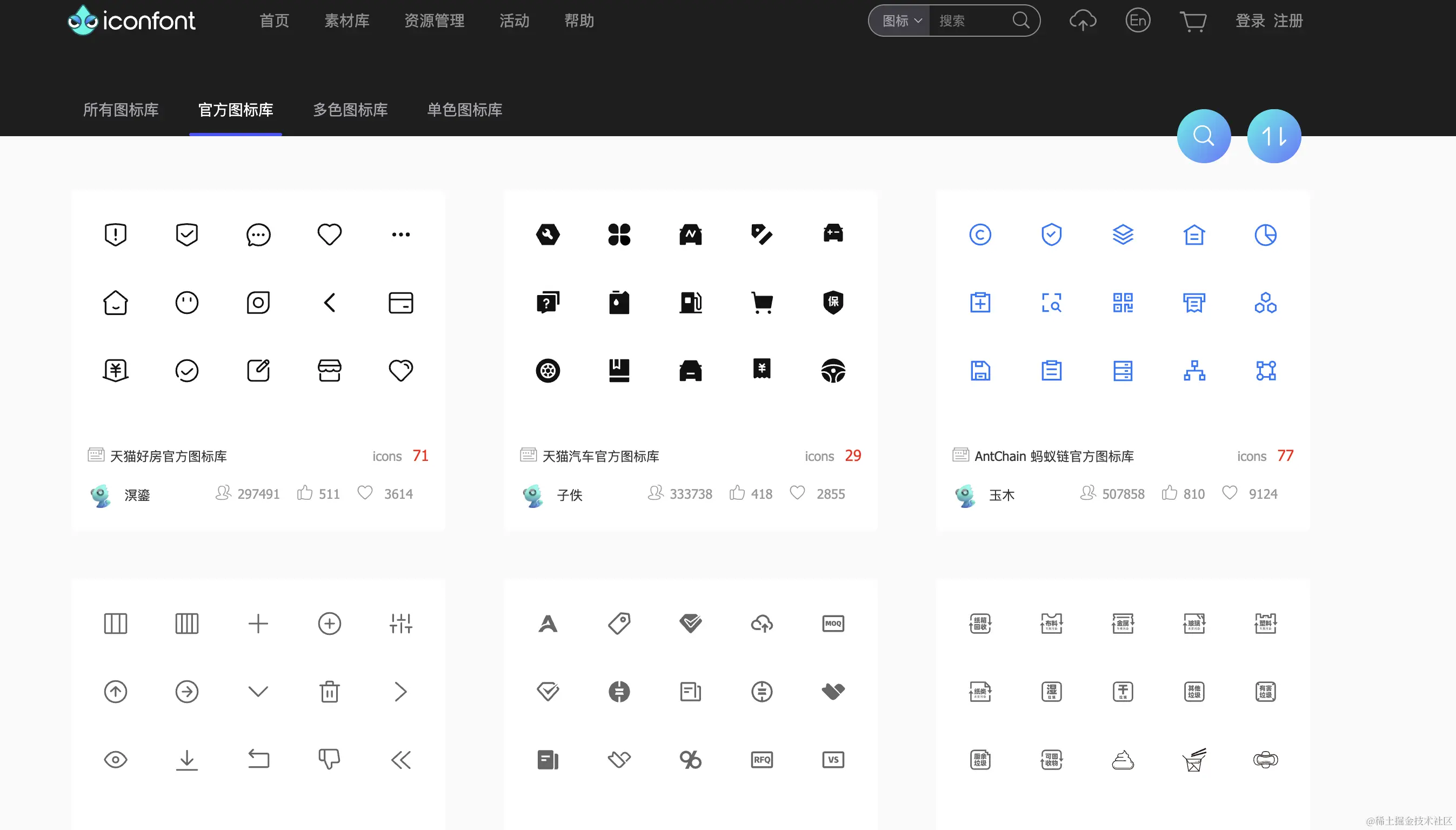The width and height of the screenshot is (1456, 830).
Task: Click the 登录 login link
Action: 1250,21
